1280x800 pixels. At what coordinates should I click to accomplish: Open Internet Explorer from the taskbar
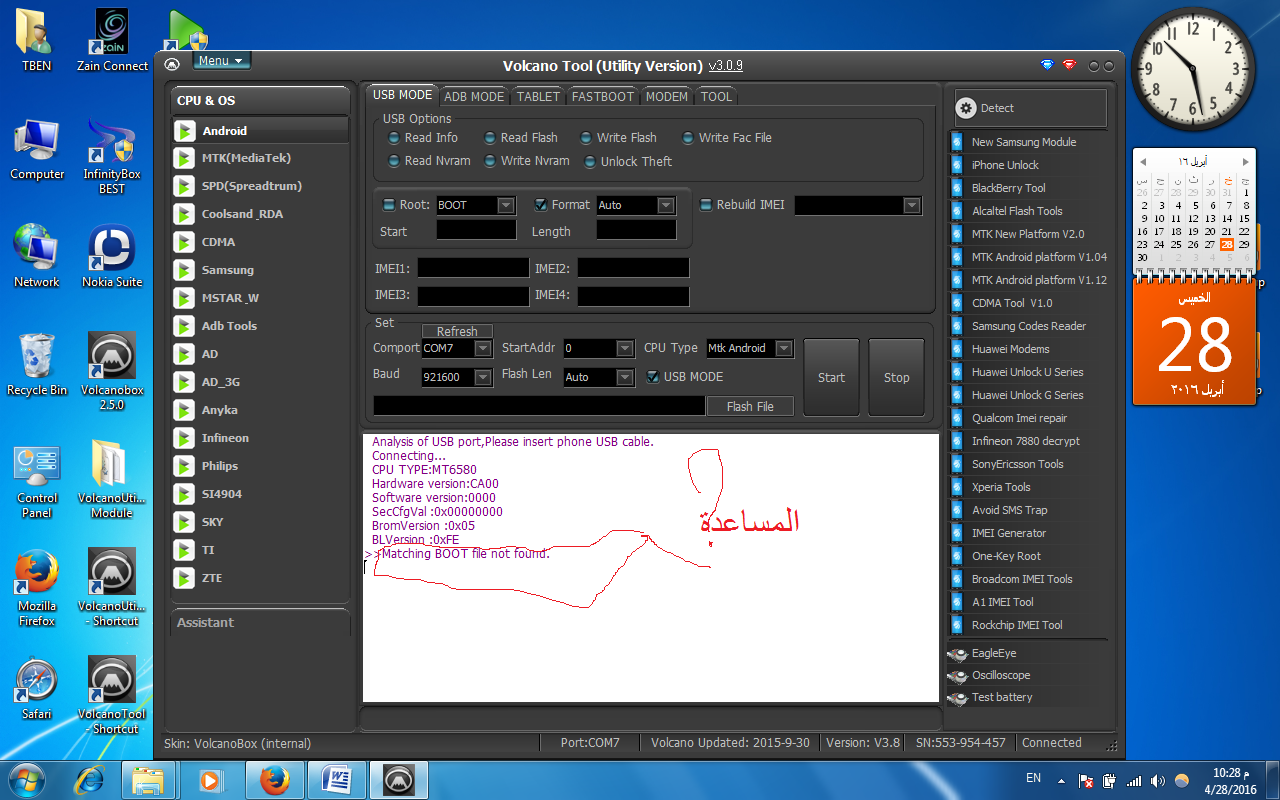click(x=90, y=780)
